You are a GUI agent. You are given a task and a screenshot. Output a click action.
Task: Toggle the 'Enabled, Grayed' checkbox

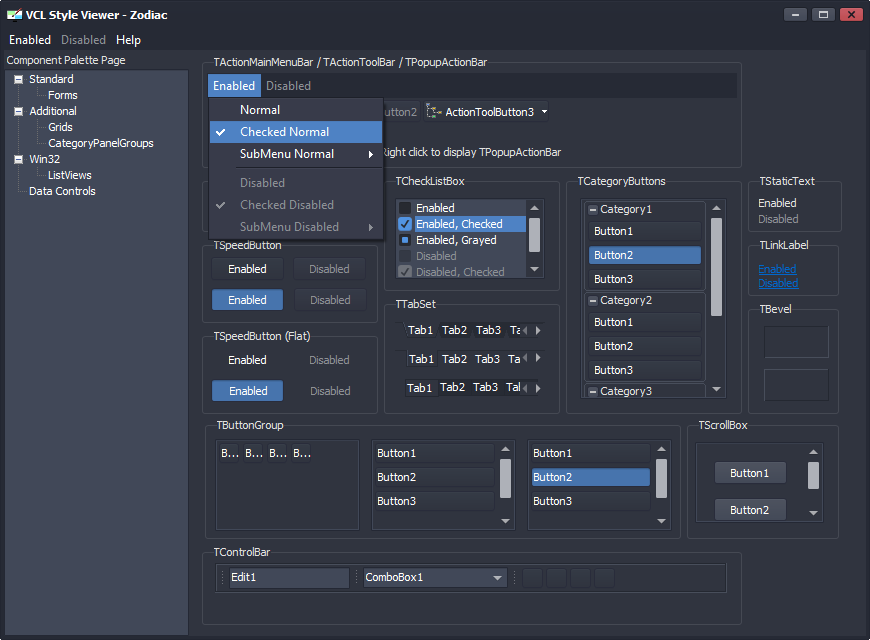coord(405,240)
